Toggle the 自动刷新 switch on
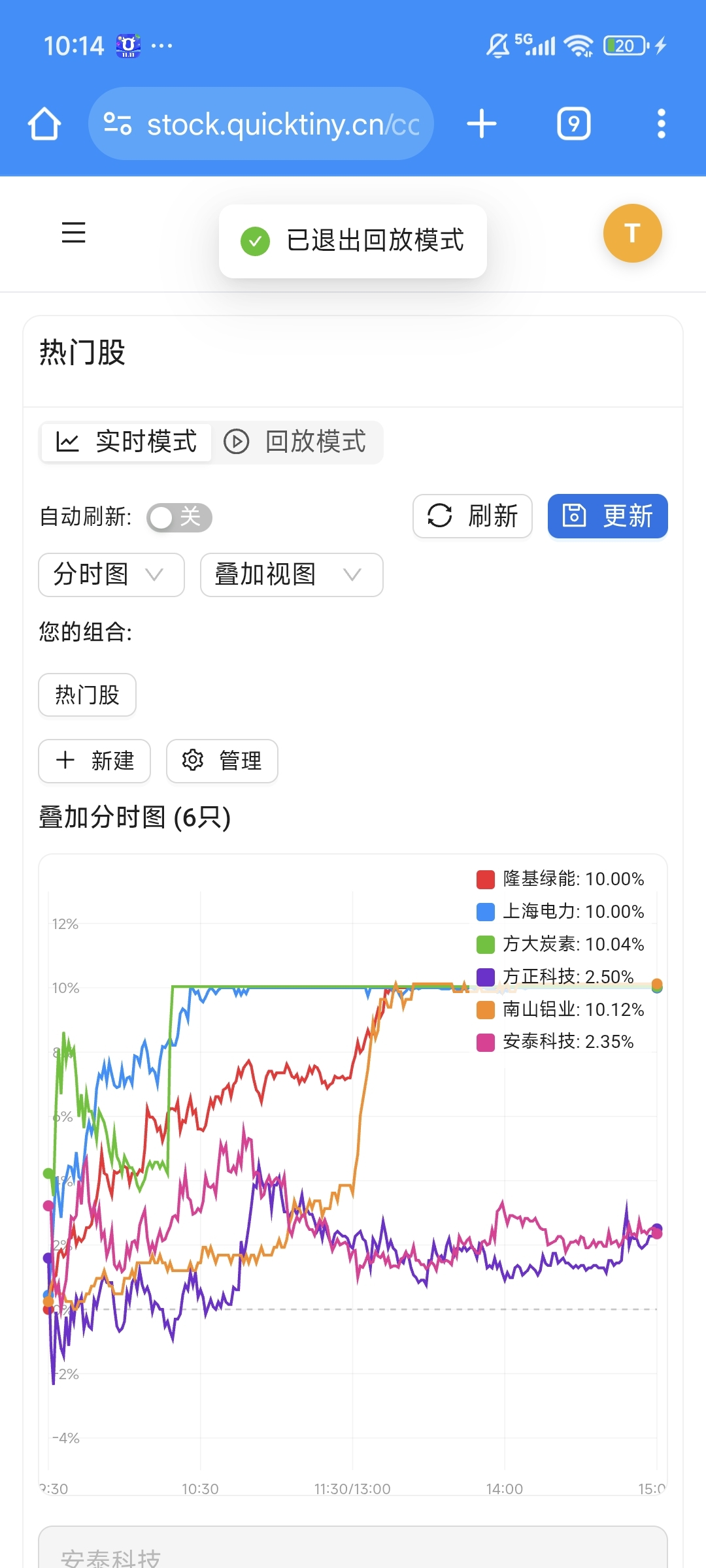The image size is (706, 1568). 179,517
